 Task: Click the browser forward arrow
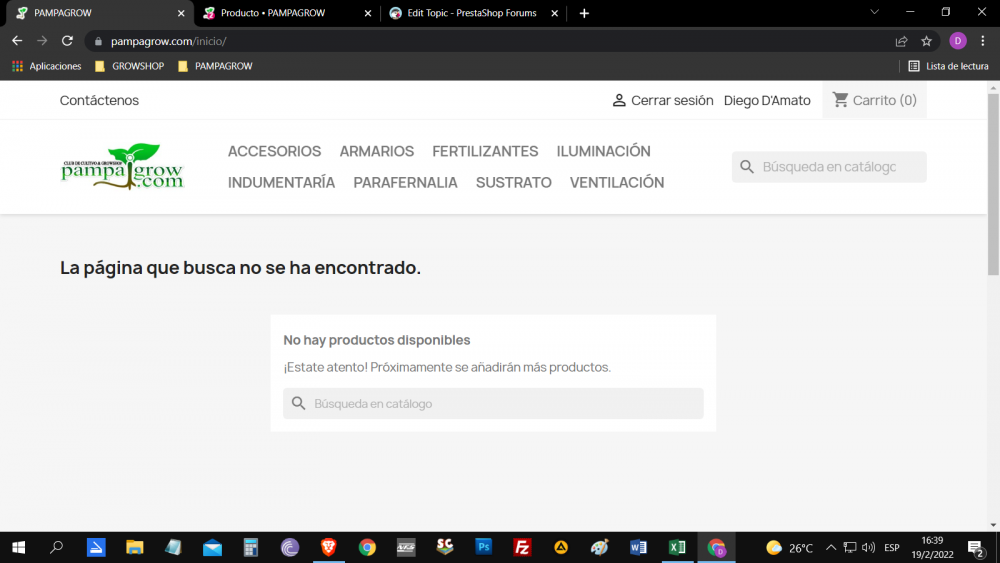click(x=42, y=41)
